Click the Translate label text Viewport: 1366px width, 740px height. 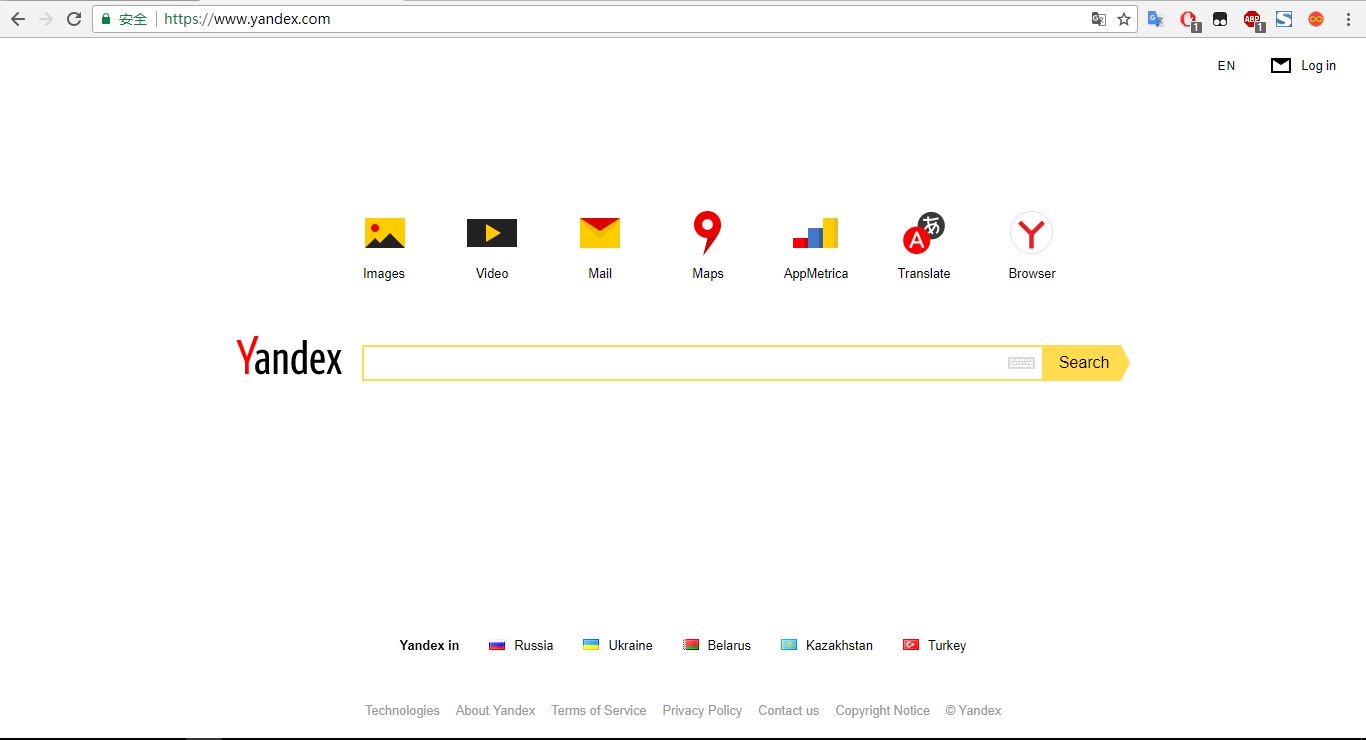923,274
